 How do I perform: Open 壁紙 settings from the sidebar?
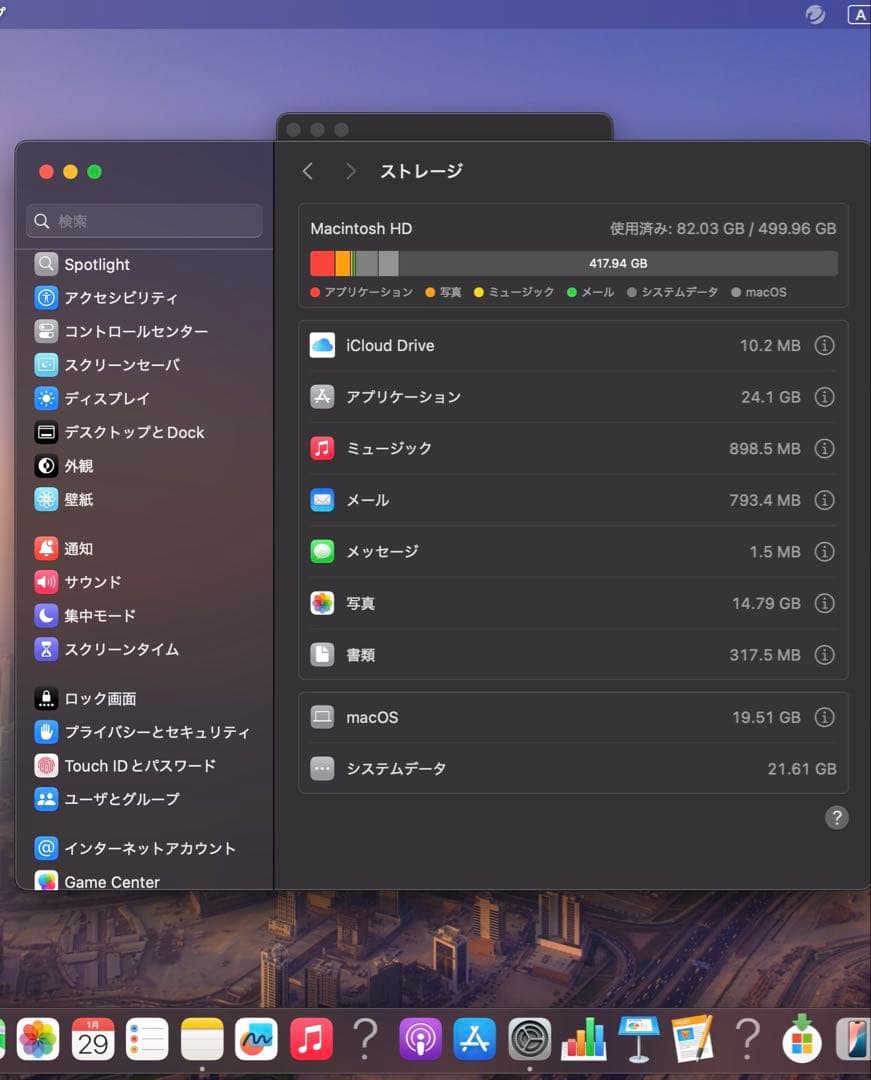point(76,499)
